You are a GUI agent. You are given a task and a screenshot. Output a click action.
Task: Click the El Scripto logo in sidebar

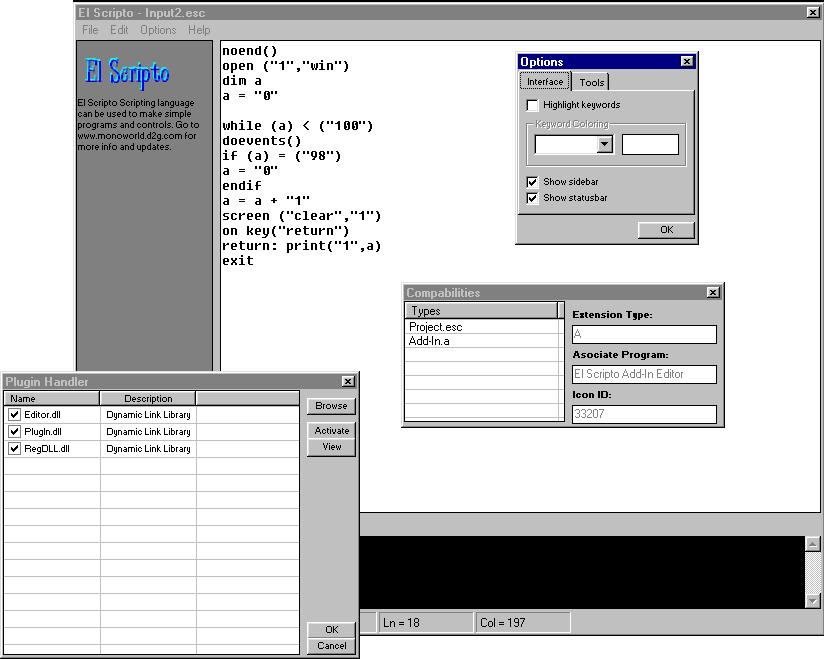pyautogui.click(x=127, y=72)
